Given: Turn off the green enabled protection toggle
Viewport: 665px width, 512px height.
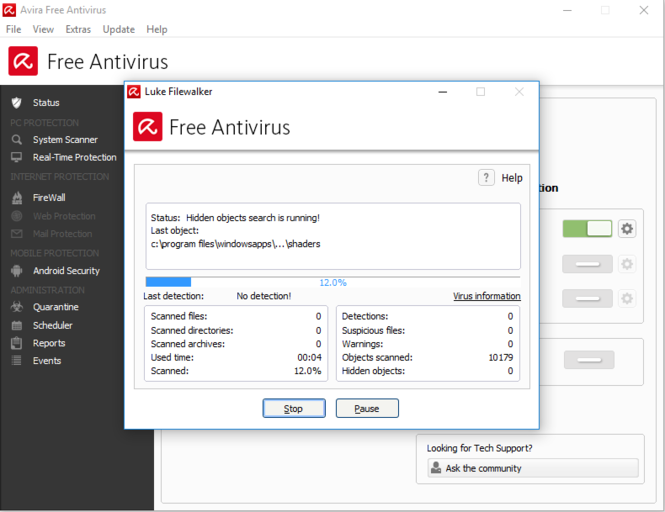Looking at the screenshot, I should point(587,229).
